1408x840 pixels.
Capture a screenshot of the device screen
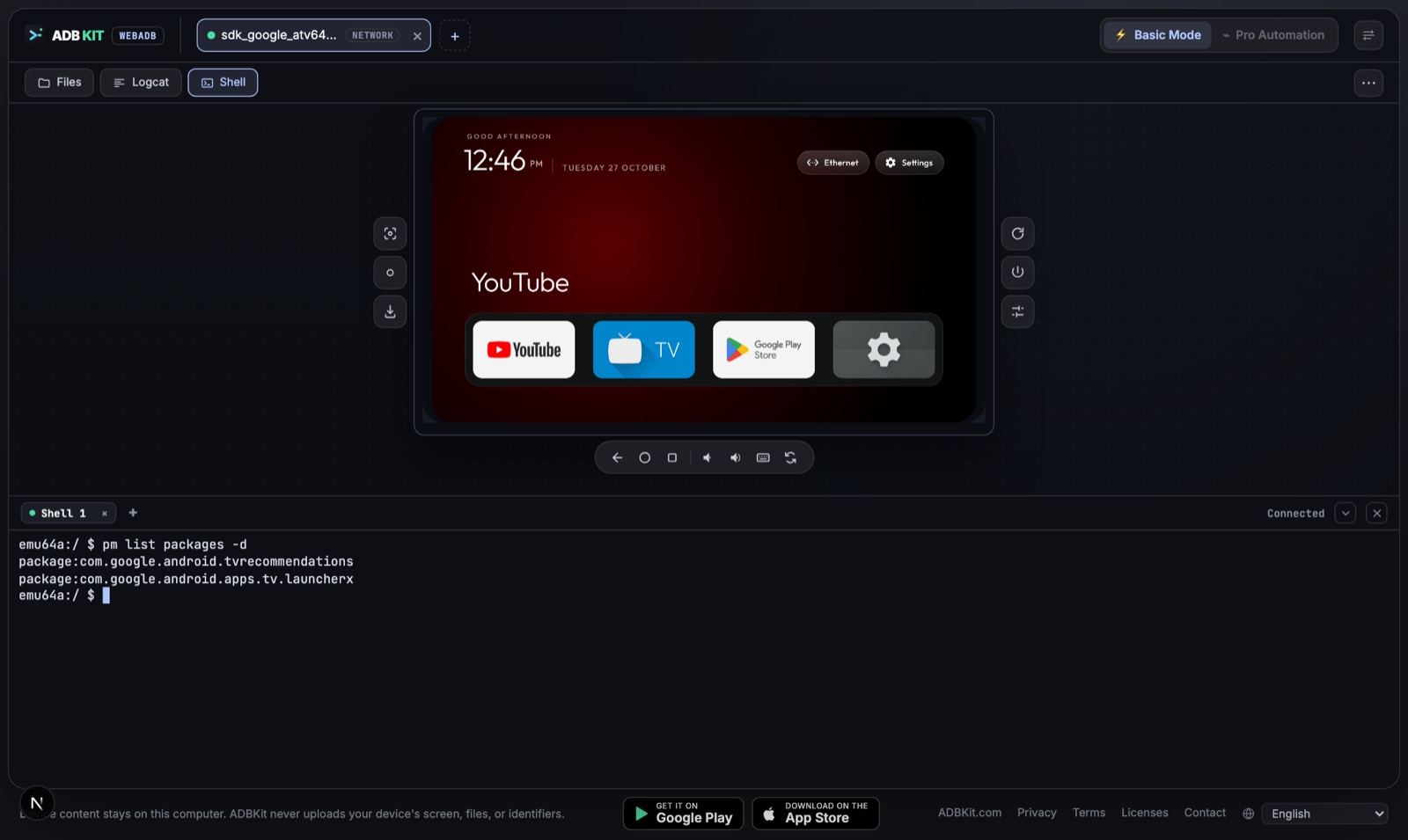390,234
